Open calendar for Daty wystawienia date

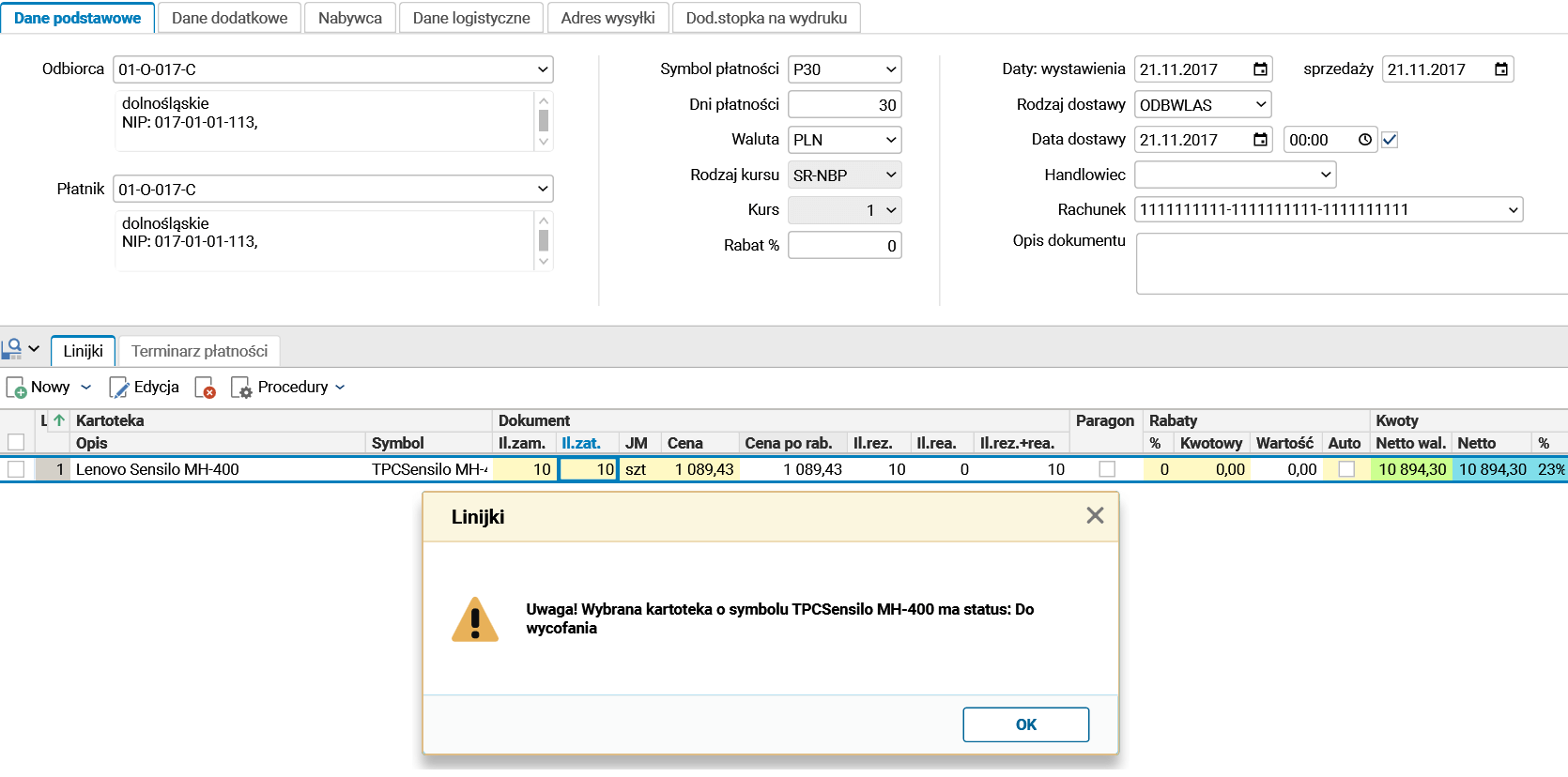tap(1260, 69)
